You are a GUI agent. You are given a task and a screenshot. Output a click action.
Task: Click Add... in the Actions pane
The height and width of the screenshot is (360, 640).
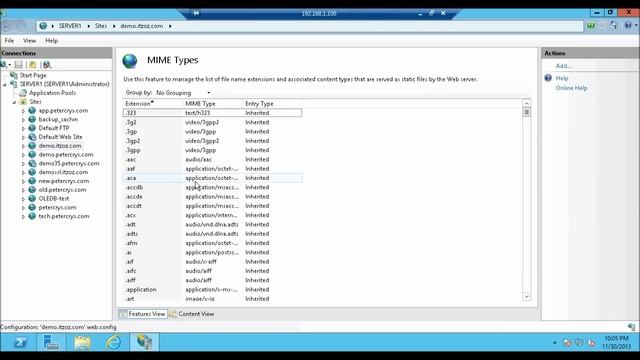click(x=563, y=66)
